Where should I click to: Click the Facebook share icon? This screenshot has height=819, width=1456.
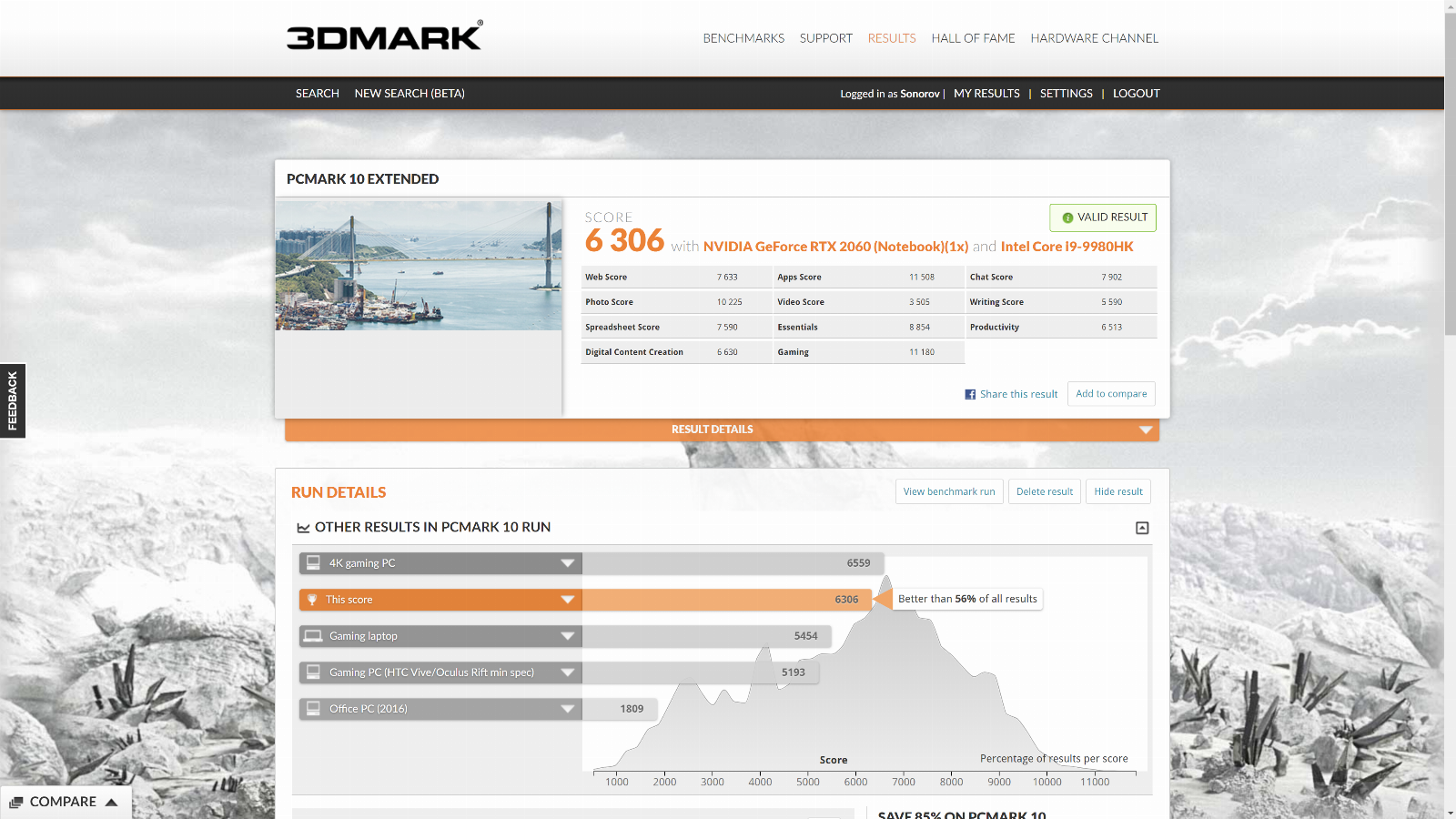pyautogui.click(x=970, y=394)
